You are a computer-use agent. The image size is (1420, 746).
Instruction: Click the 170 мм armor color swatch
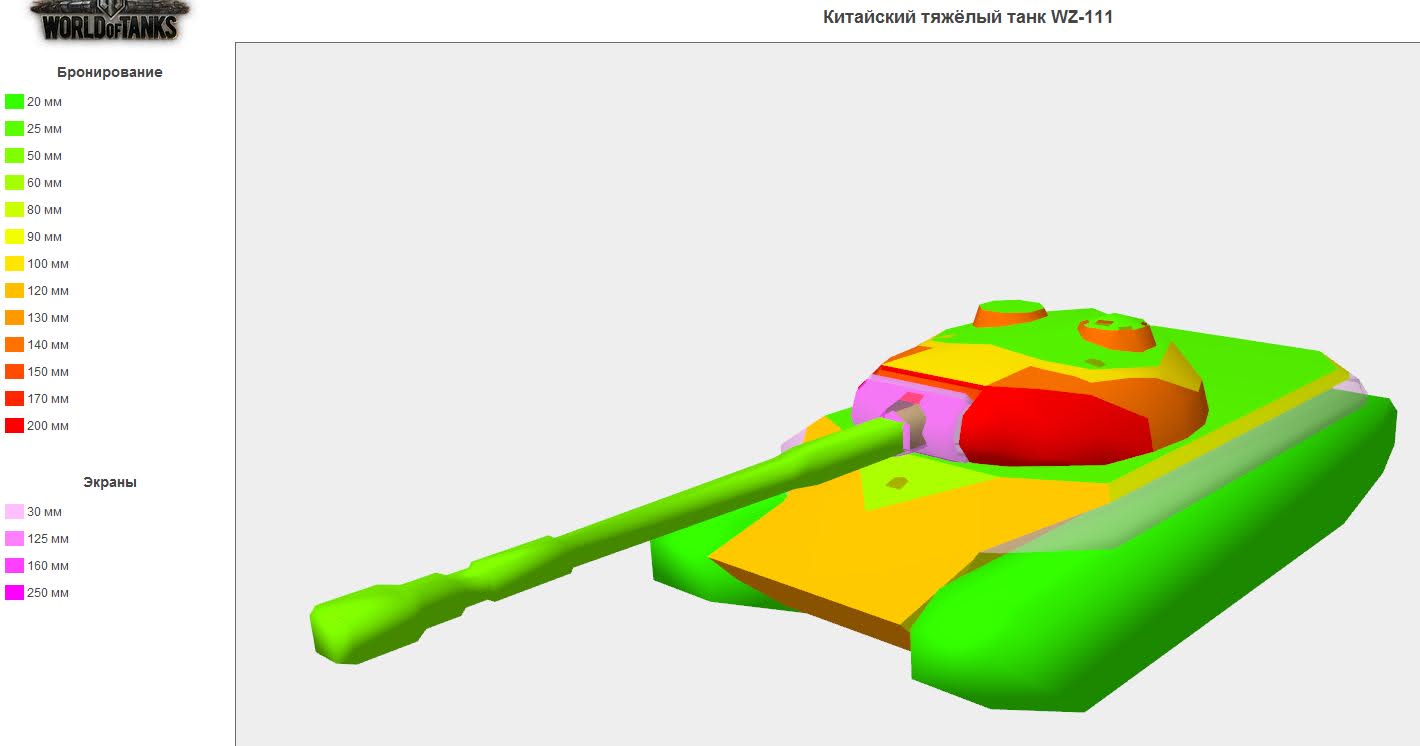(14, 399)
